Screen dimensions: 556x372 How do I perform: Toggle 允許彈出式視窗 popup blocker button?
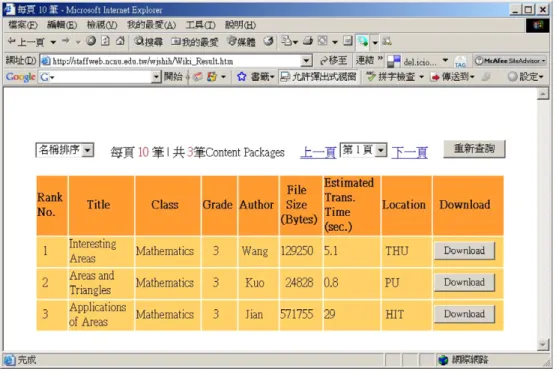[x=318, y=77]
